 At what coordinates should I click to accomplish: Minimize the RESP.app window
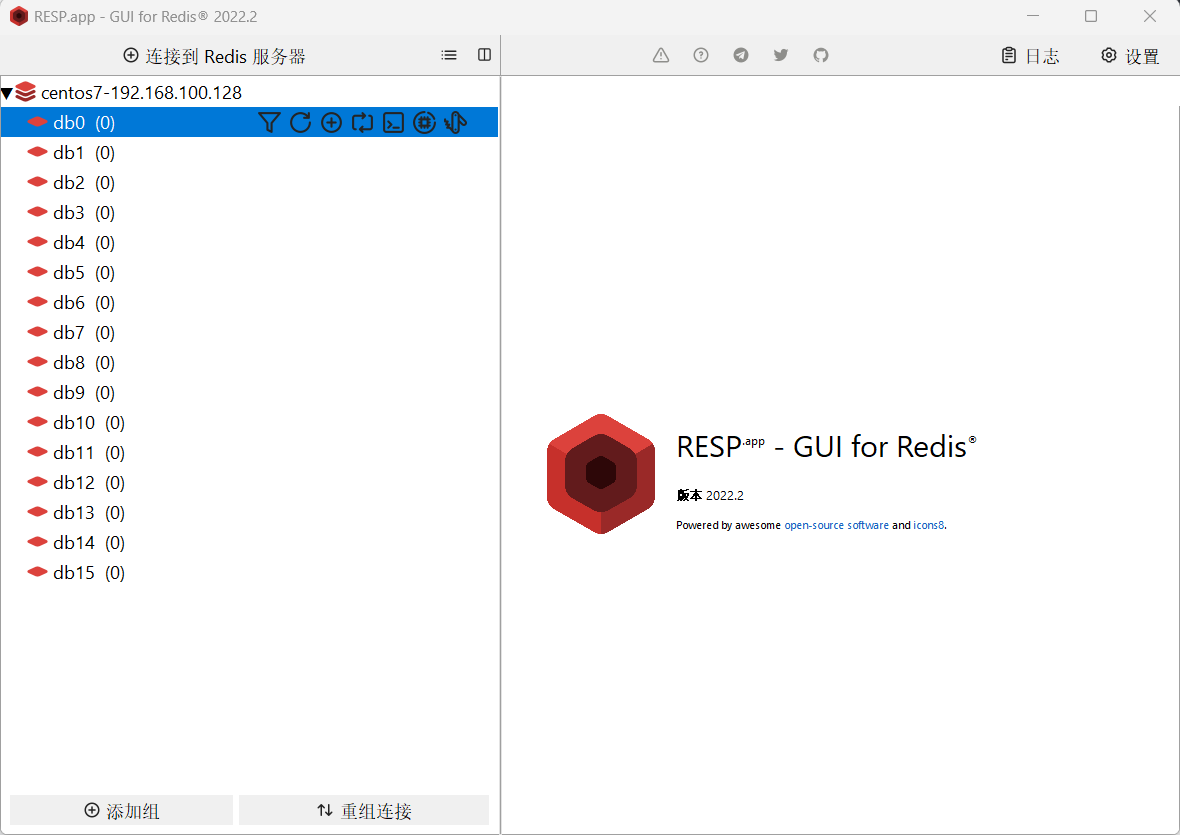(1032, 16)
